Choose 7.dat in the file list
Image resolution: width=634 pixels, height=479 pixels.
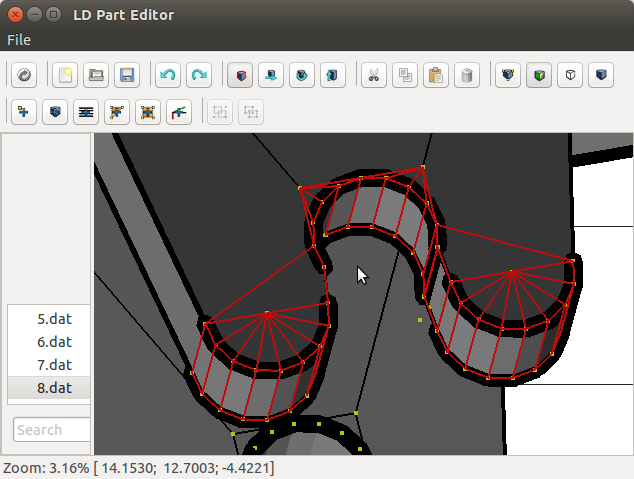click(x=55, y=365)
